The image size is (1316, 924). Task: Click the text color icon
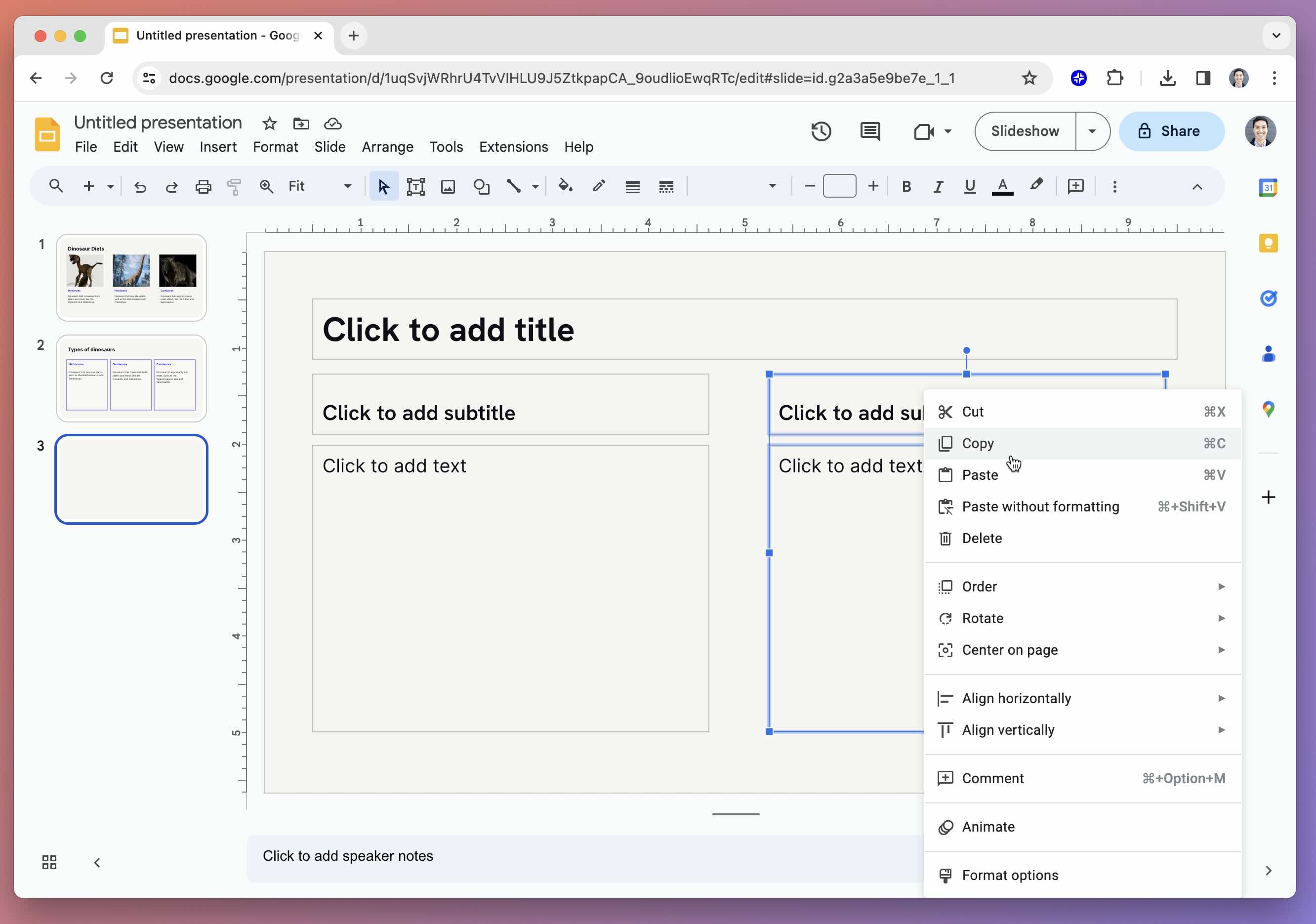tap(1002, 187)
